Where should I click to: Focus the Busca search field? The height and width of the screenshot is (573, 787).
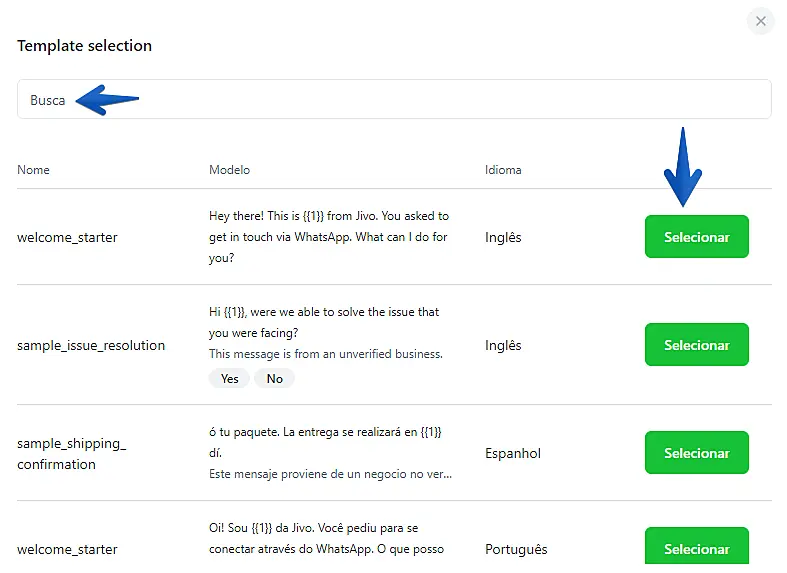click(394, 100)
